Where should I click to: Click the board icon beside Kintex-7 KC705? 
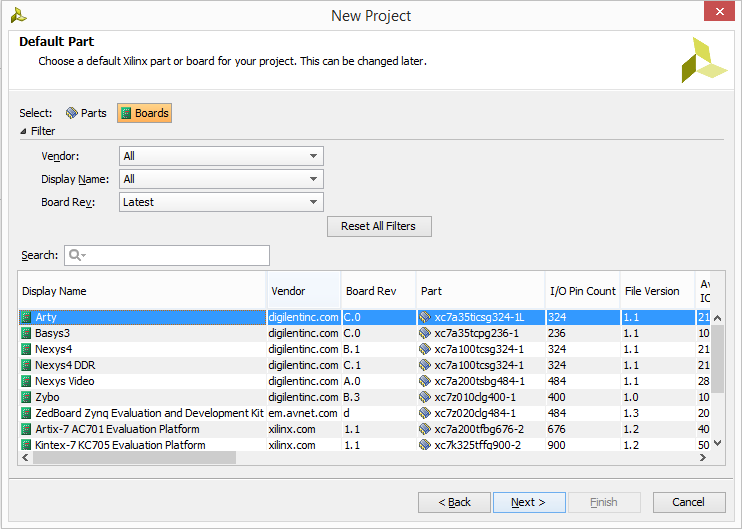(x=26, y=445)
